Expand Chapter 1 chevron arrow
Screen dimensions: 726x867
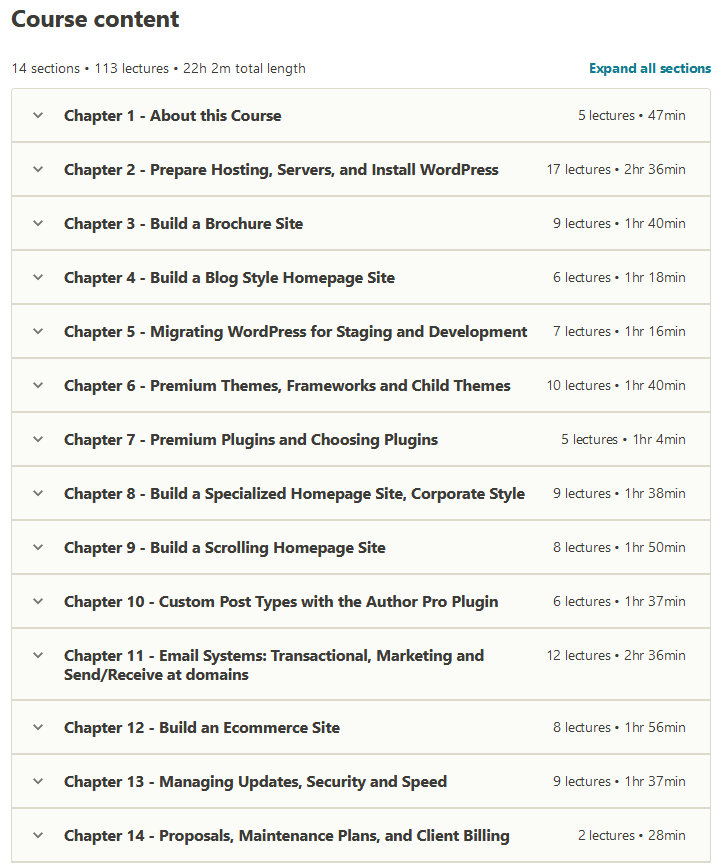[x=38, y=115]
